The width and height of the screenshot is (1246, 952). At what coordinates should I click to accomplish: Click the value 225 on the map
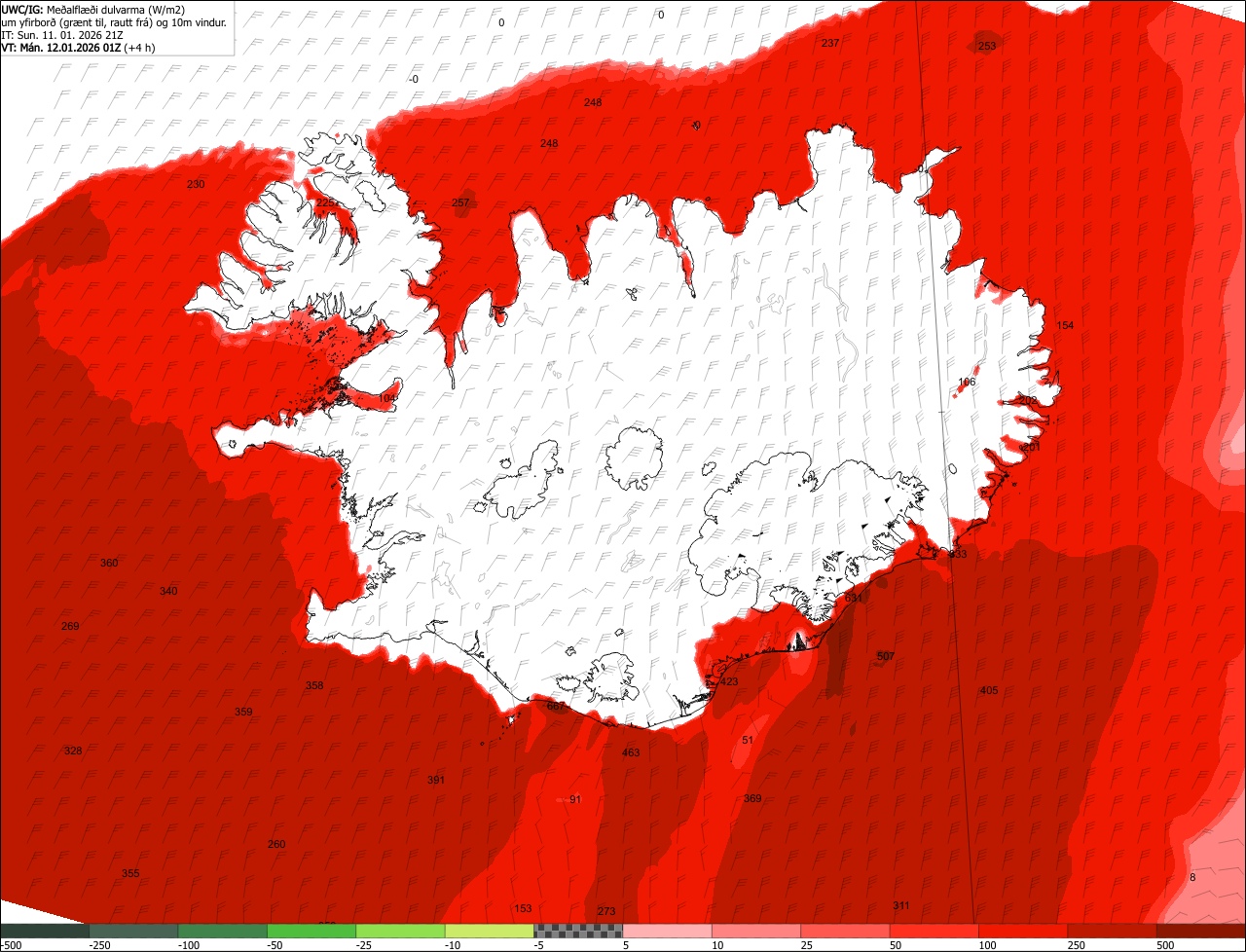(326, 202)
